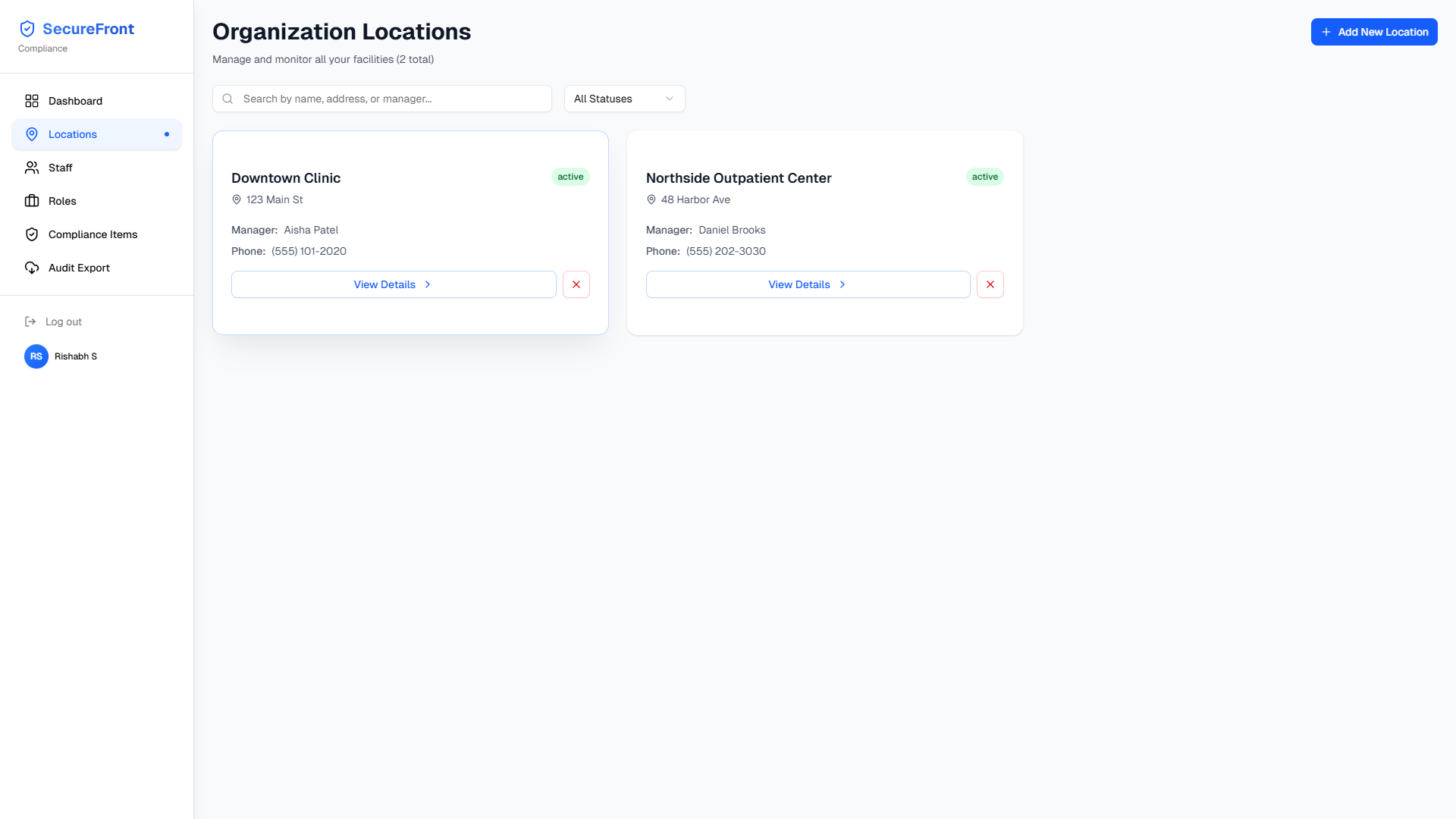
Task: Click the RS user avatar
Action: tap(36, 356)
